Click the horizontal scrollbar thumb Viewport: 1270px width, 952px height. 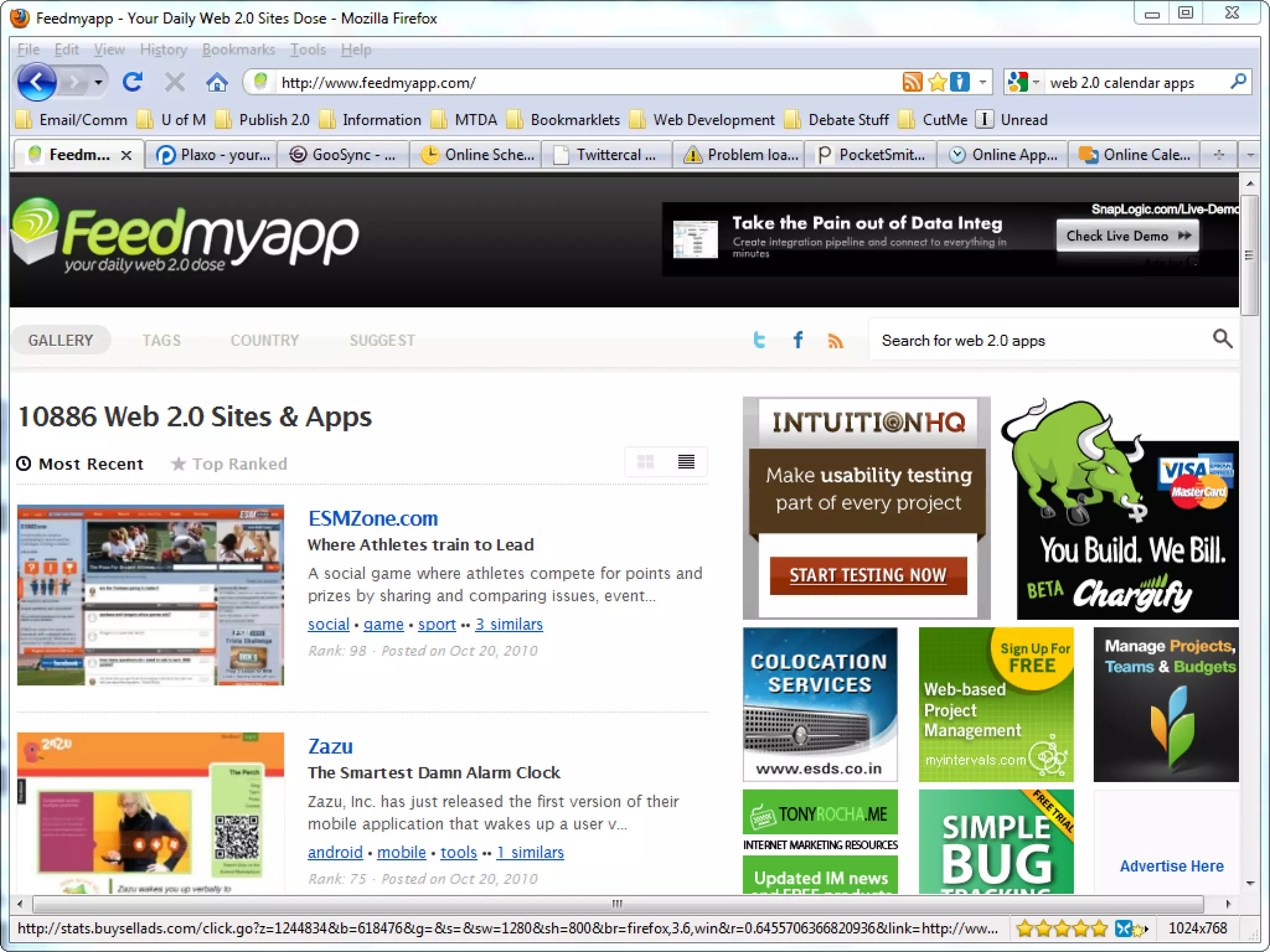(617, 904)
